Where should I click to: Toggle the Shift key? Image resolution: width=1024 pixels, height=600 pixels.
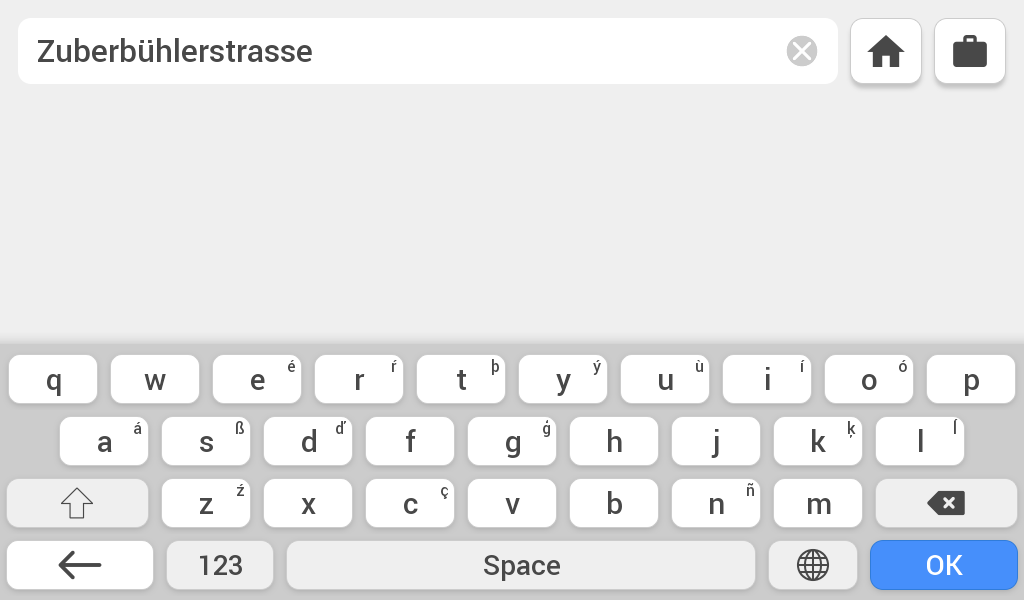point(77,504)
